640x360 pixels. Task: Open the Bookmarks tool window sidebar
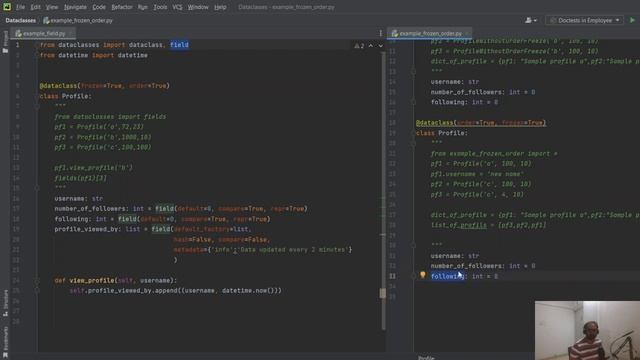[x=5, y=343]
